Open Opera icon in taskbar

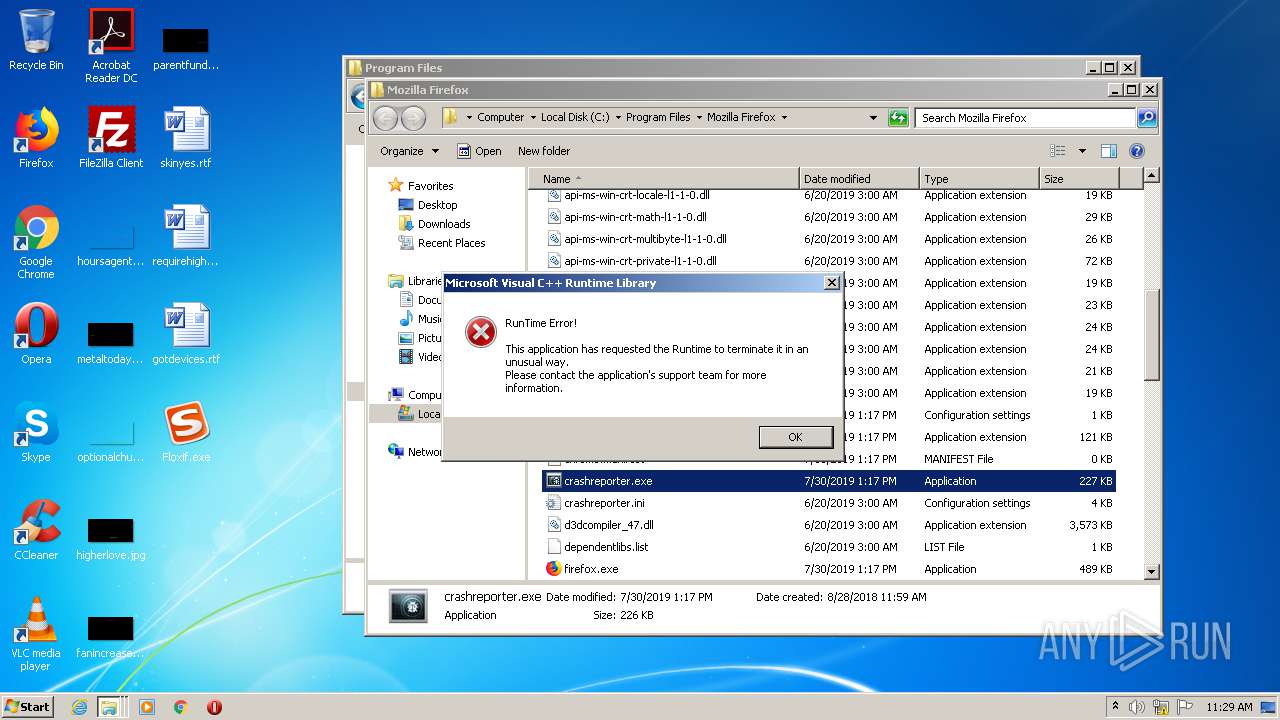(x=214, y=706)
